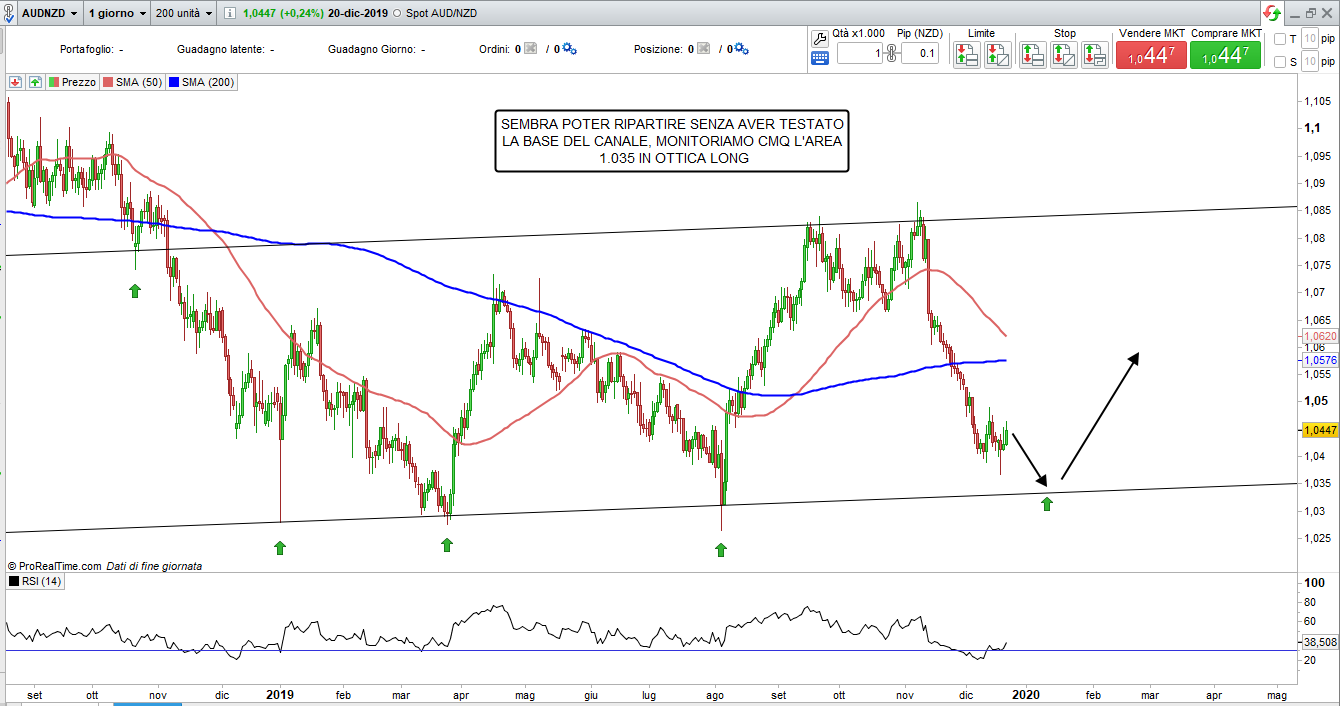
Task: Enable the T pip checkbox
Action: [1280, 39]
